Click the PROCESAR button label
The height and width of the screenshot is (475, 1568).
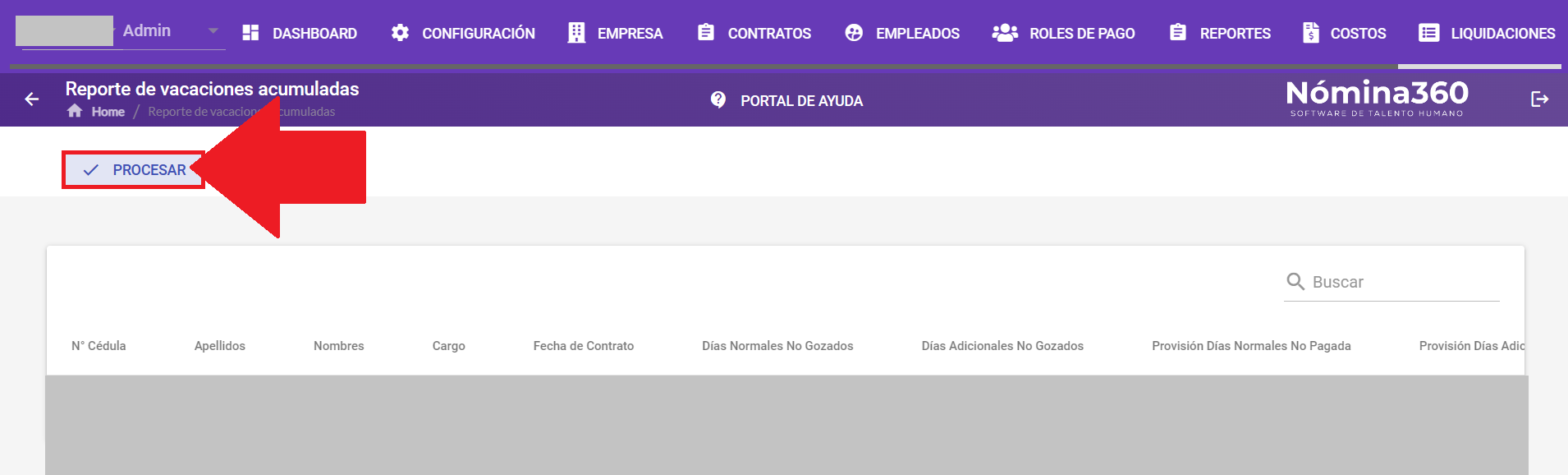click(149, 170)
